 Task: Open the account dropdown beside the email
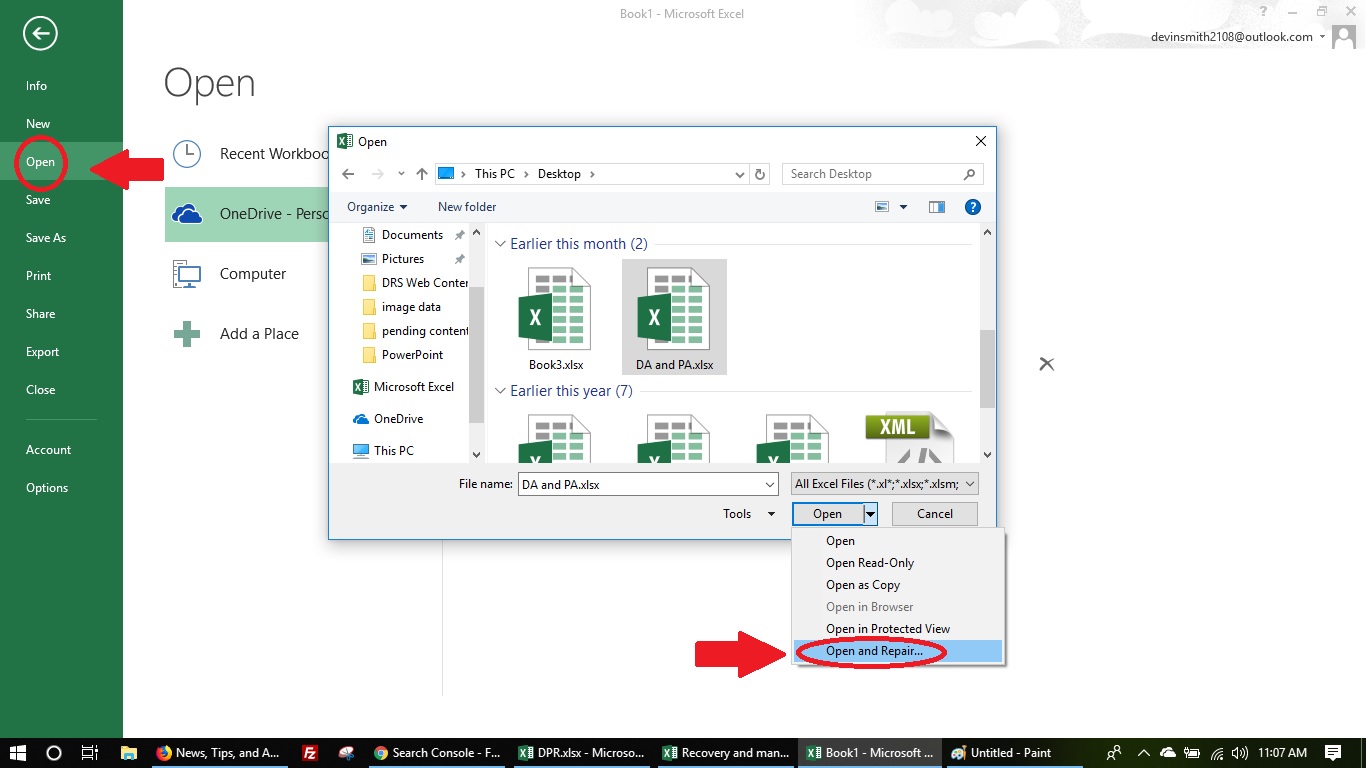[x=1323, y=36]
